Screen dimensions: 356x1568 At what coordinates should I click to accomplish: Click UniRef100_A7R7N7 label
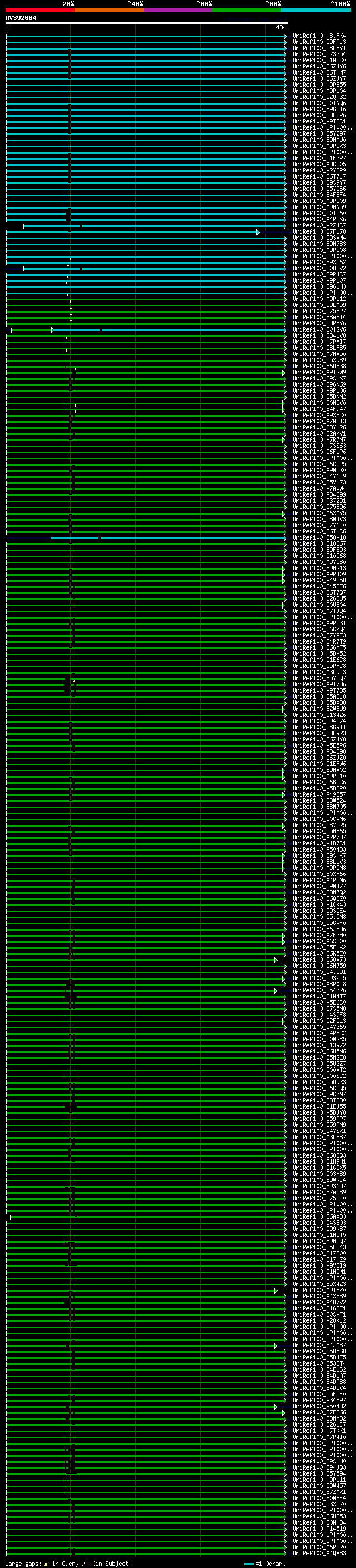[319, 439]
